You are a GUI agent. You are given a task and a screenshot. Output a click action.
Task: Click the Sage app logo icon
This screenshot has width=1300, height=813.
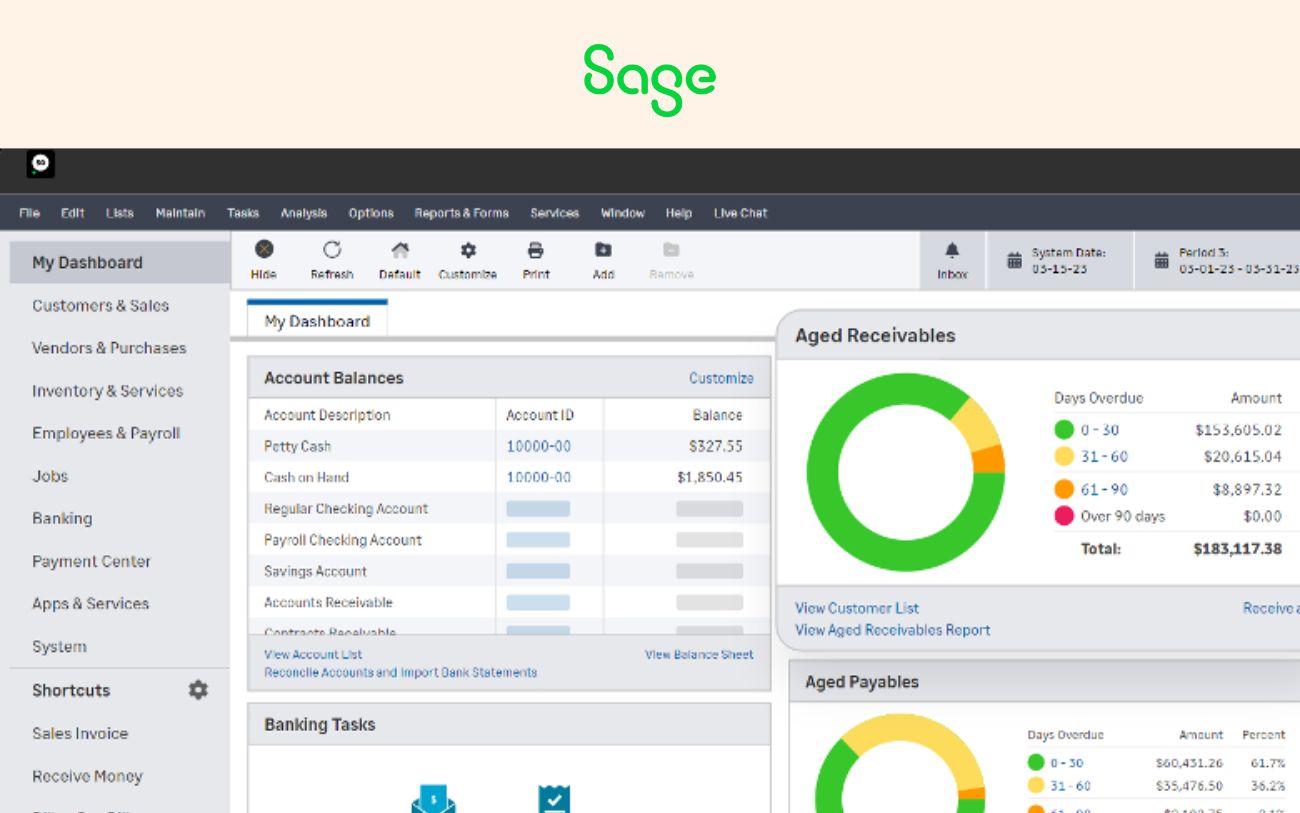pyautogui.click(x=41, y=165)
